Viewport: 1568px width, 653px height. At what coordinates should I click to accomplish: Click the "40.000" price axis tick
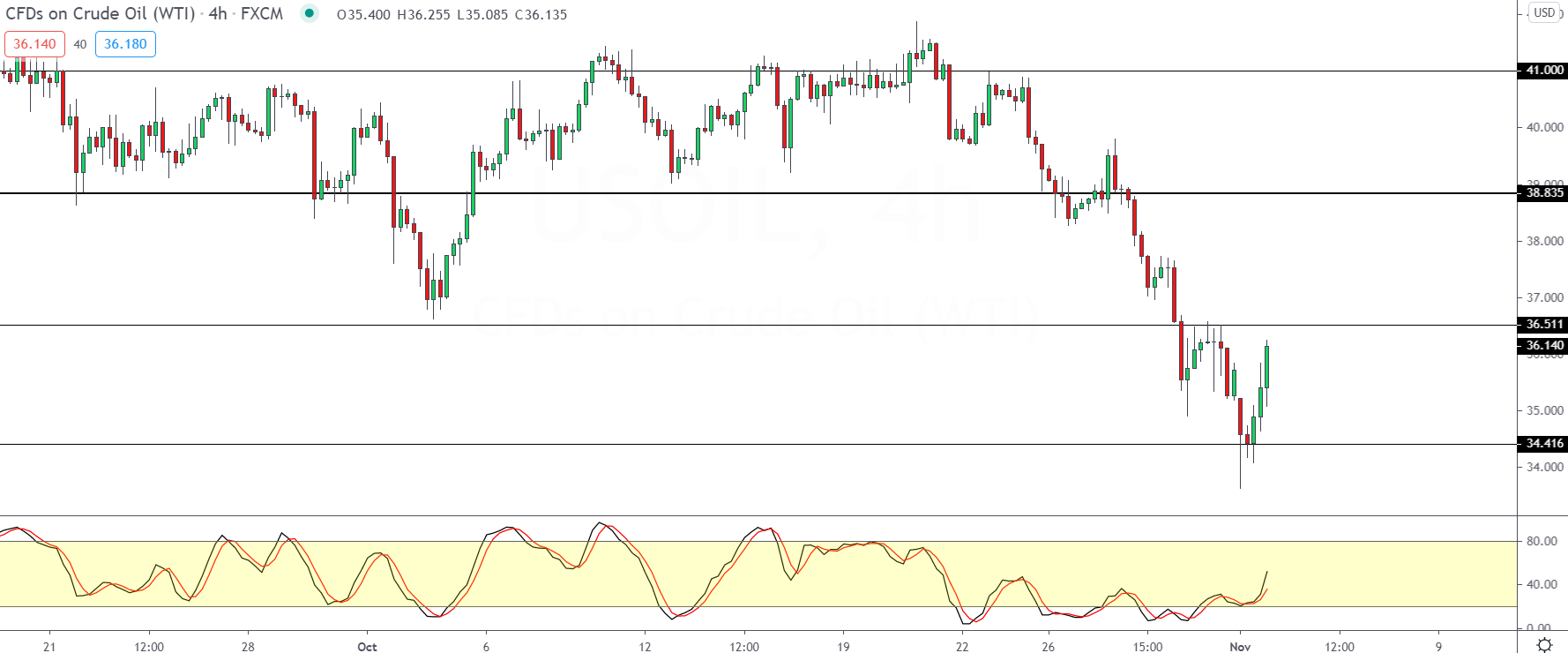coord(1545,127)
